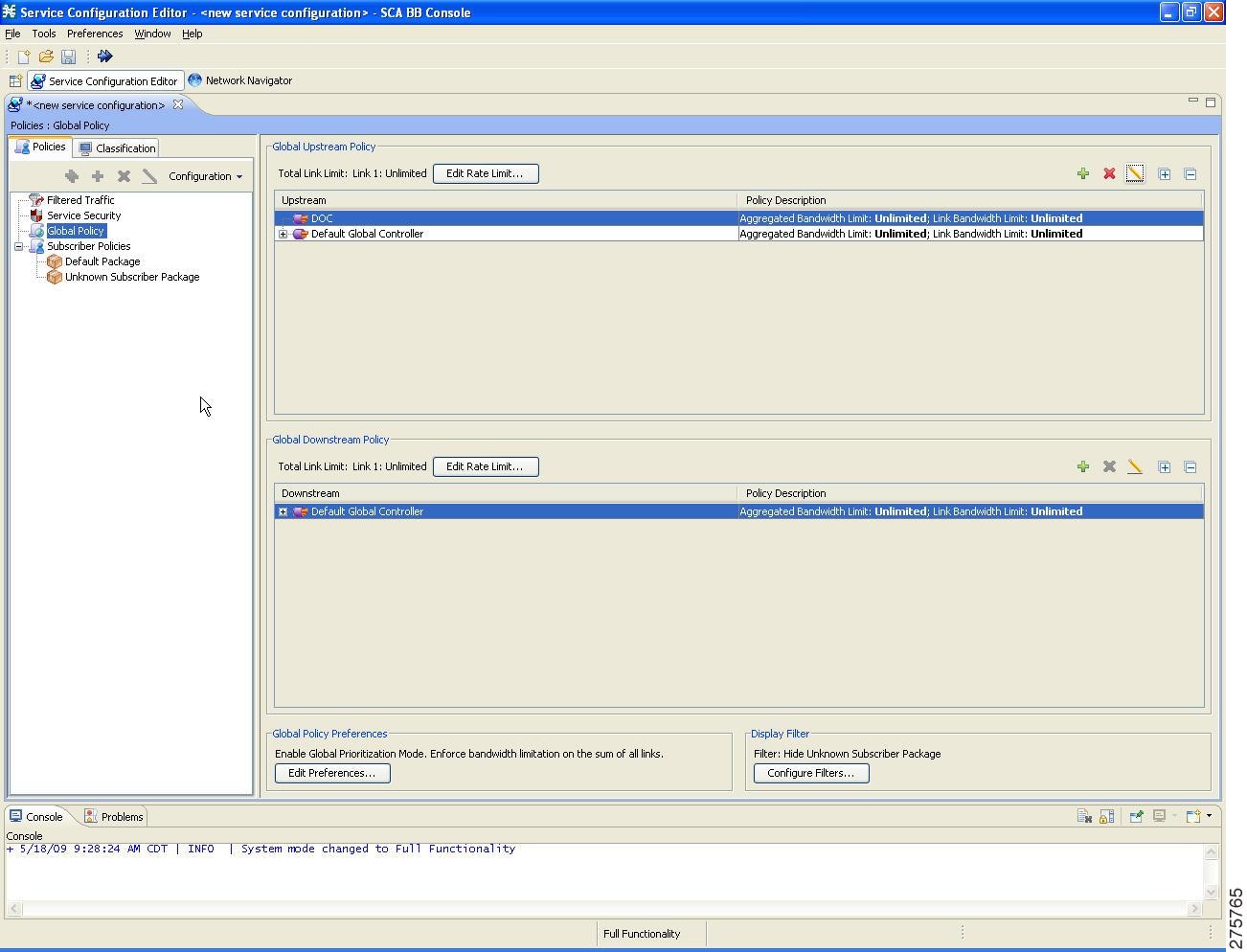
Task: Delete selected upstream controller using red X
Action: [x=1109, y=173]
